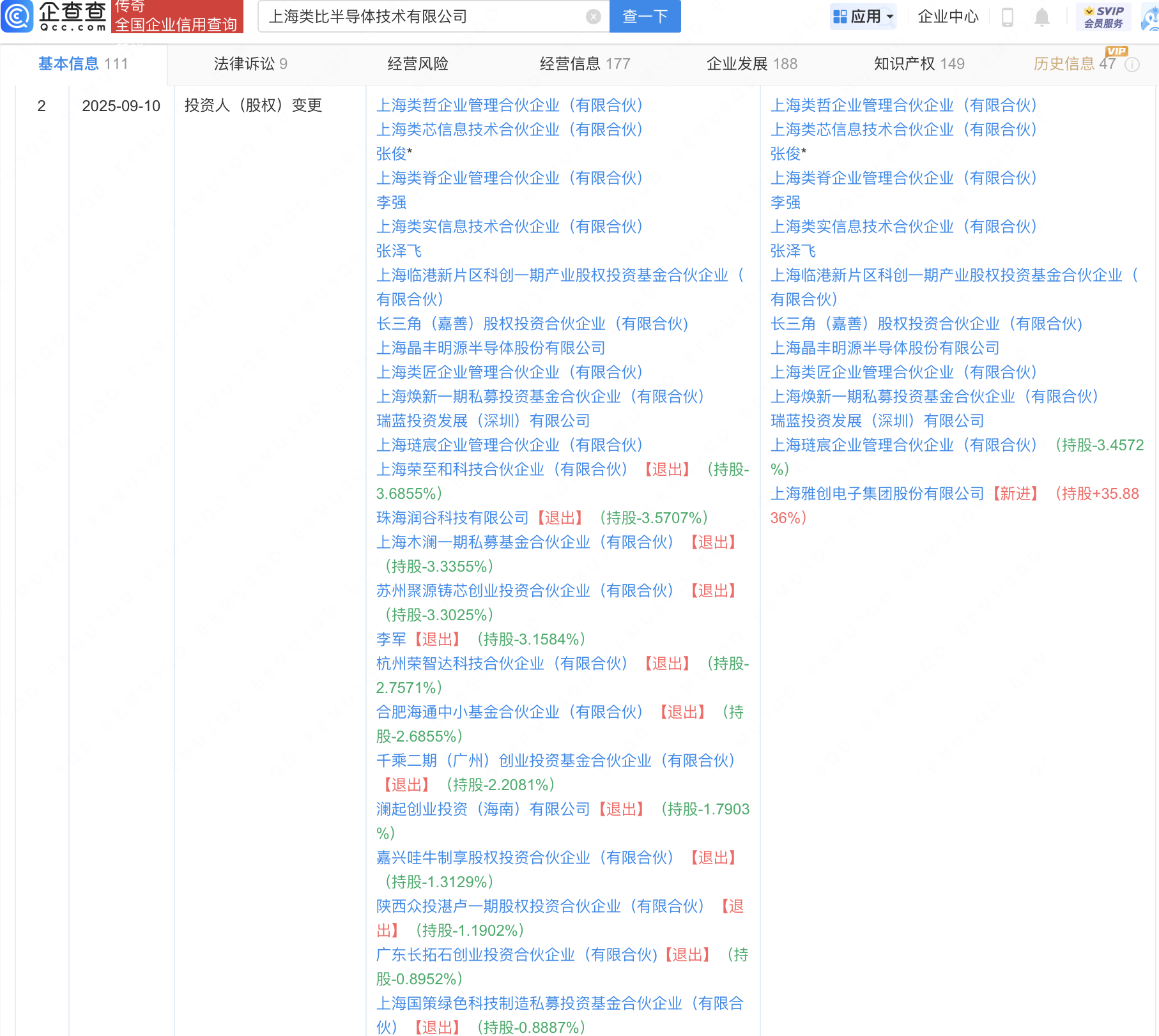The image size is (1159, 1036).
Task: Switch to 经营信息 tab
Action: (585, 64)
